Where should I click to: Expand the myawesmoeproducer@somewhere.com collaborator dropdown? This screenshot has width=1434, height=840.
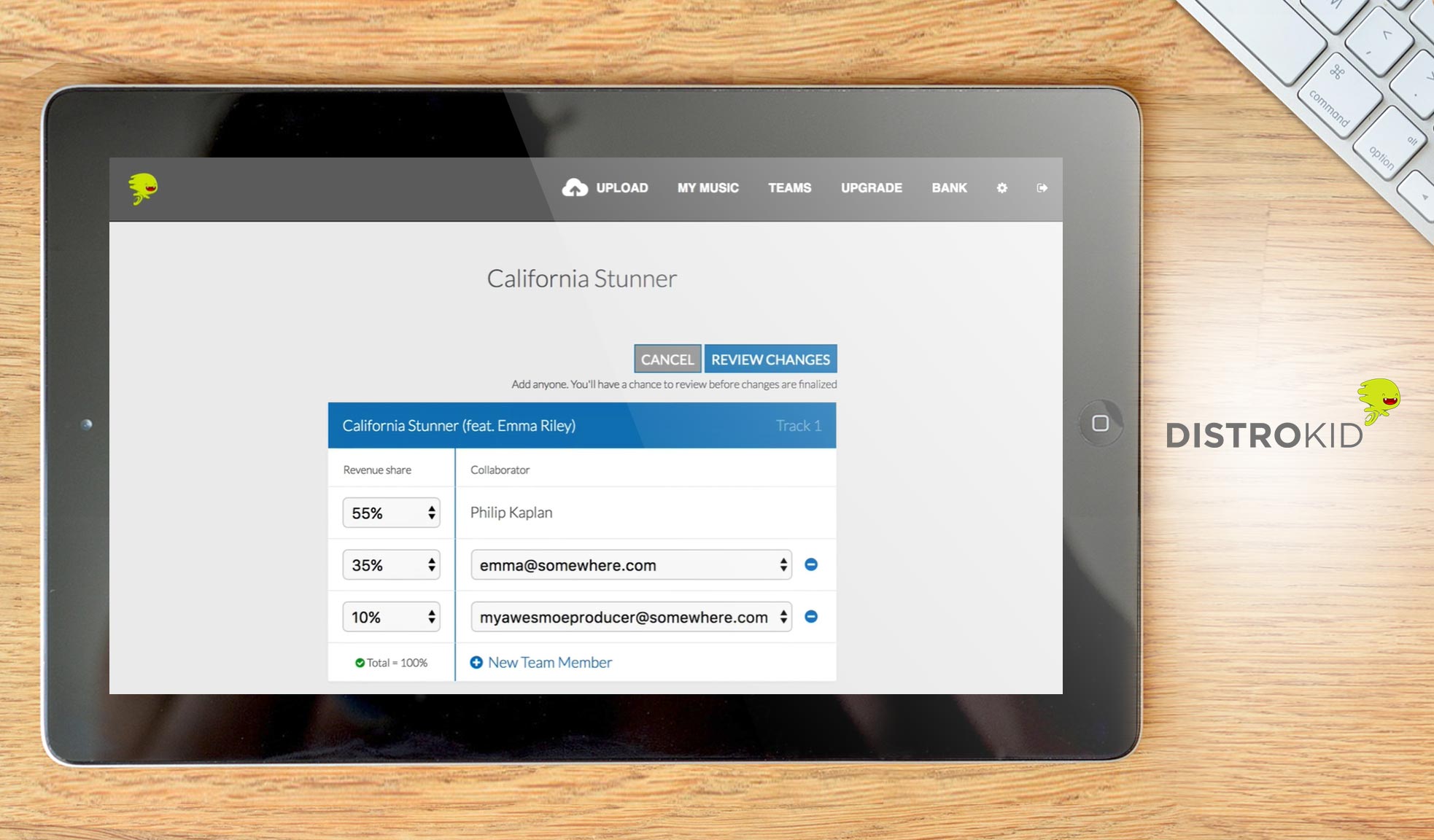(631, 617)
